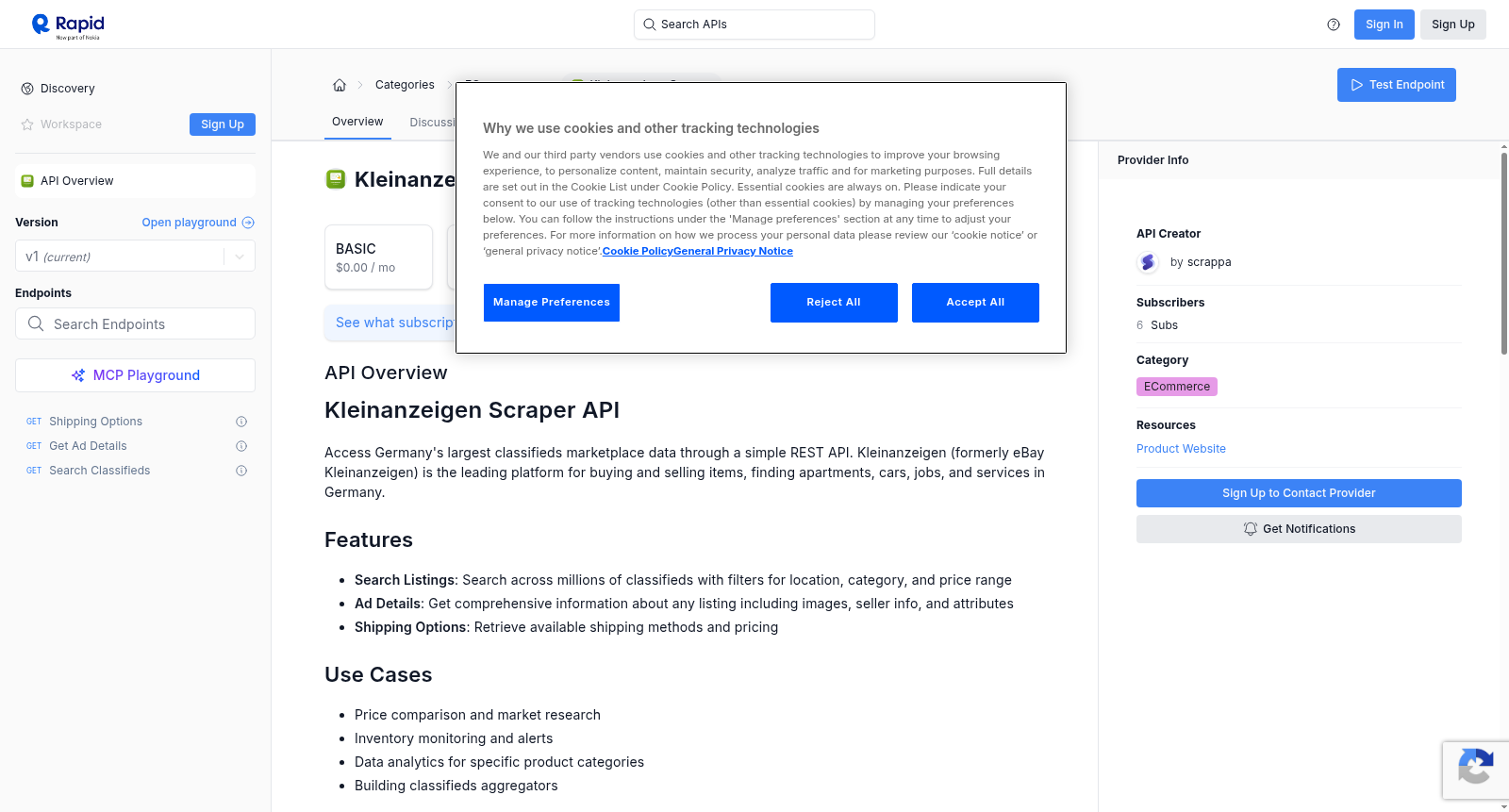Click the 'Kleinanzeigen Scraper API' heading

pyautogui.click(x=472, y=410)
